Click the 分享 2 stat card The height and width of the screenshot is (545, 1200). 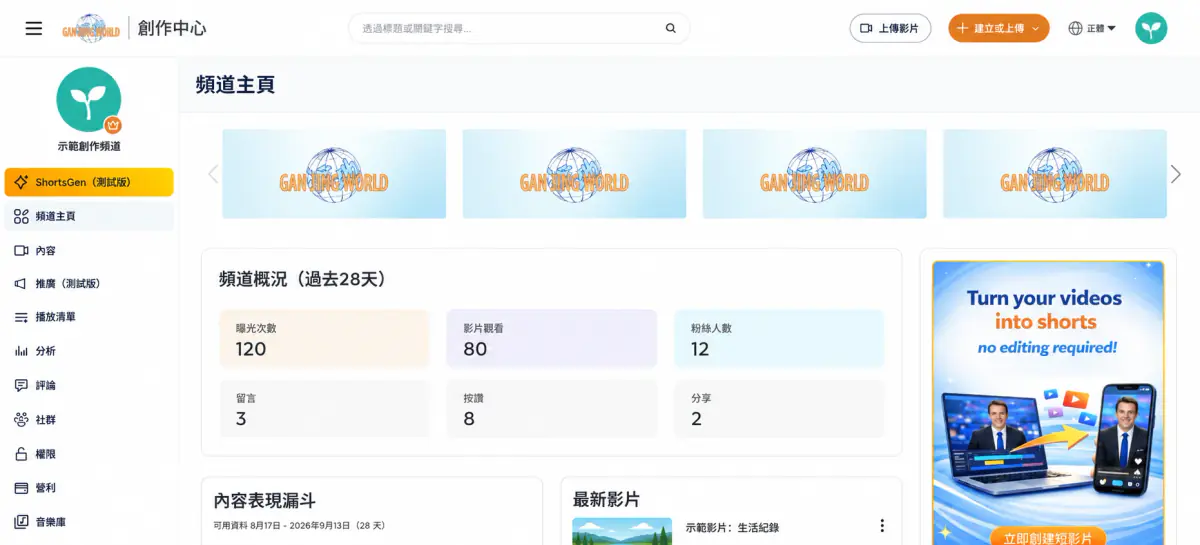pos(779,408)
